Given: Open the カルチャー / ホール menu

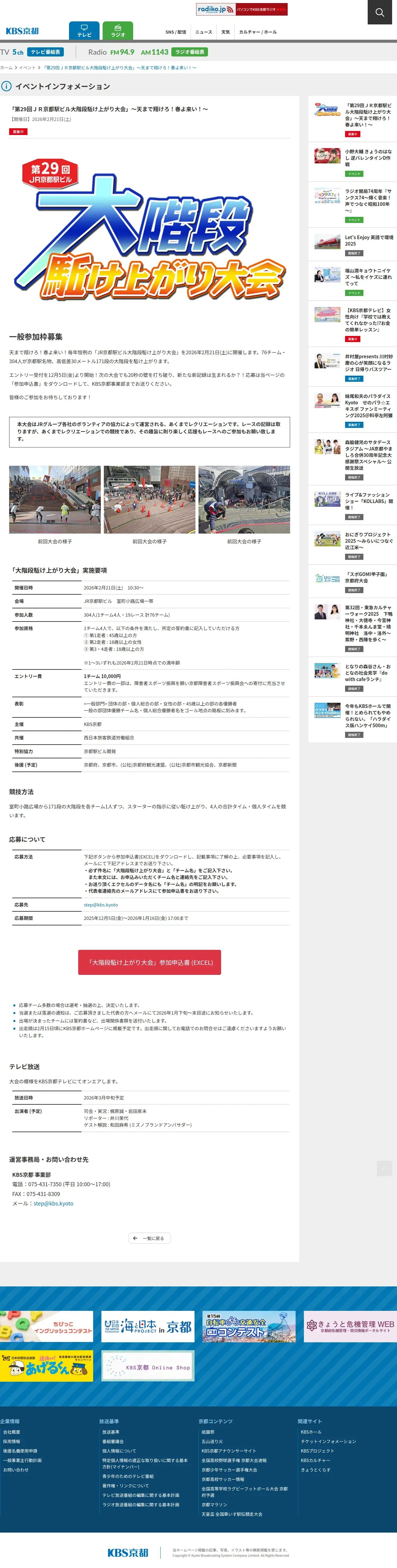Looking at the screenshot, I should pyautogui.click(x=257, y=32).
